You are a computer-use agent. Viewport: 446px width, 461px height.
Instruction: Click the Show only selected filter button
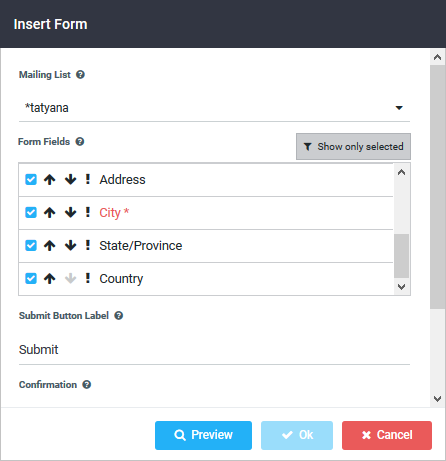click(x=353, y=147)
